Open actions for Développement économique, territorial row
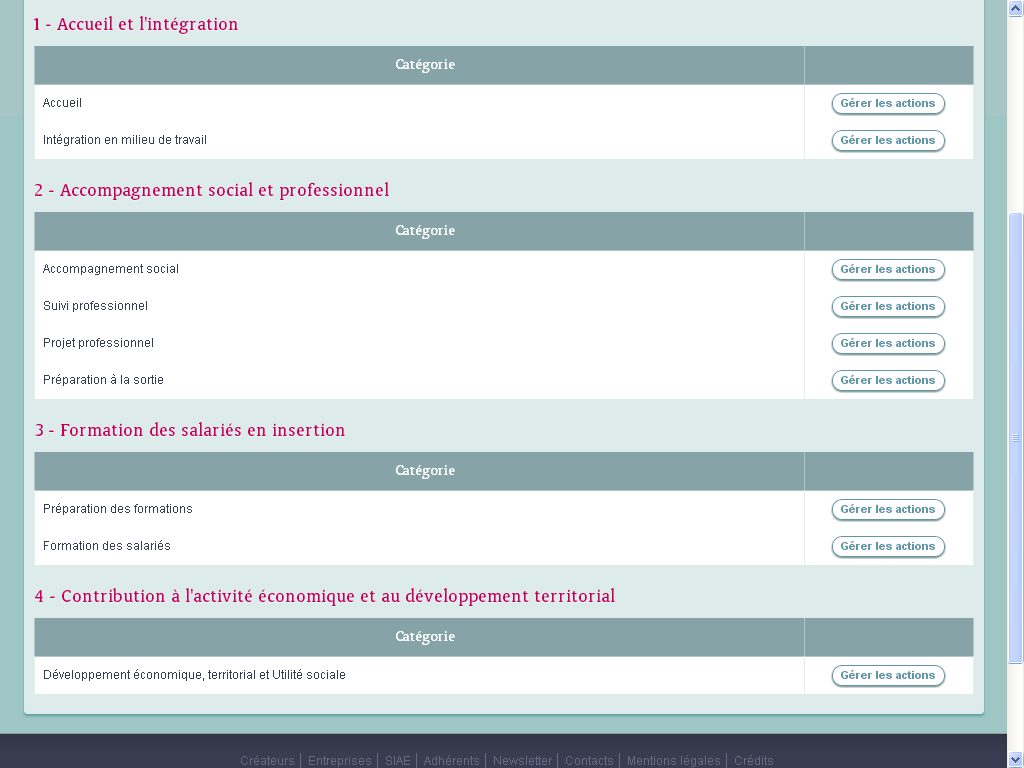 pyautogui.click(x=888, y=675)
